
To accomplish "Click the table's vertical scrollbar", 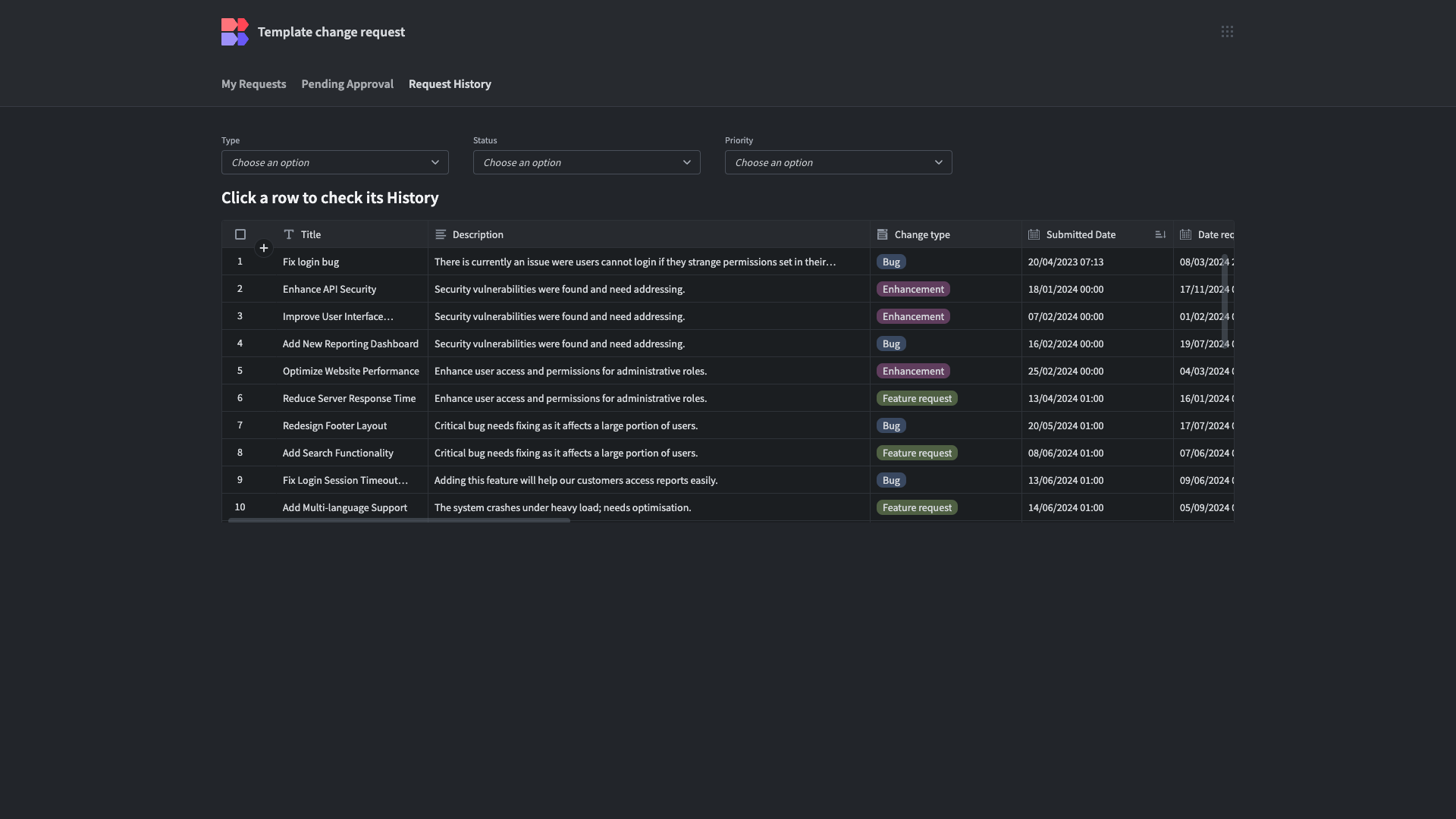I will (1225, 301).
